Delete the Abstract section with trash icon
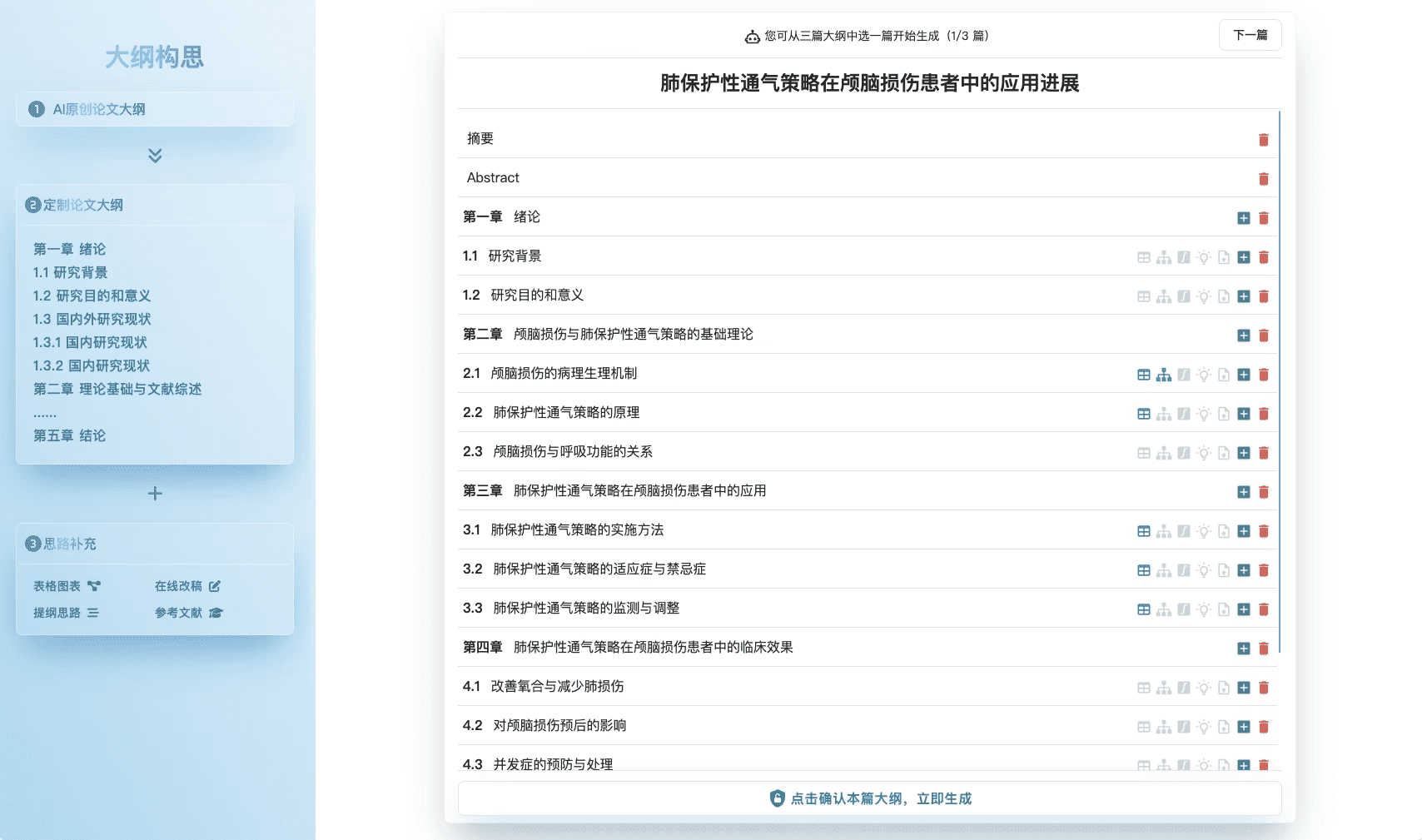The image size is (1422, 840). pos(1264,178)
